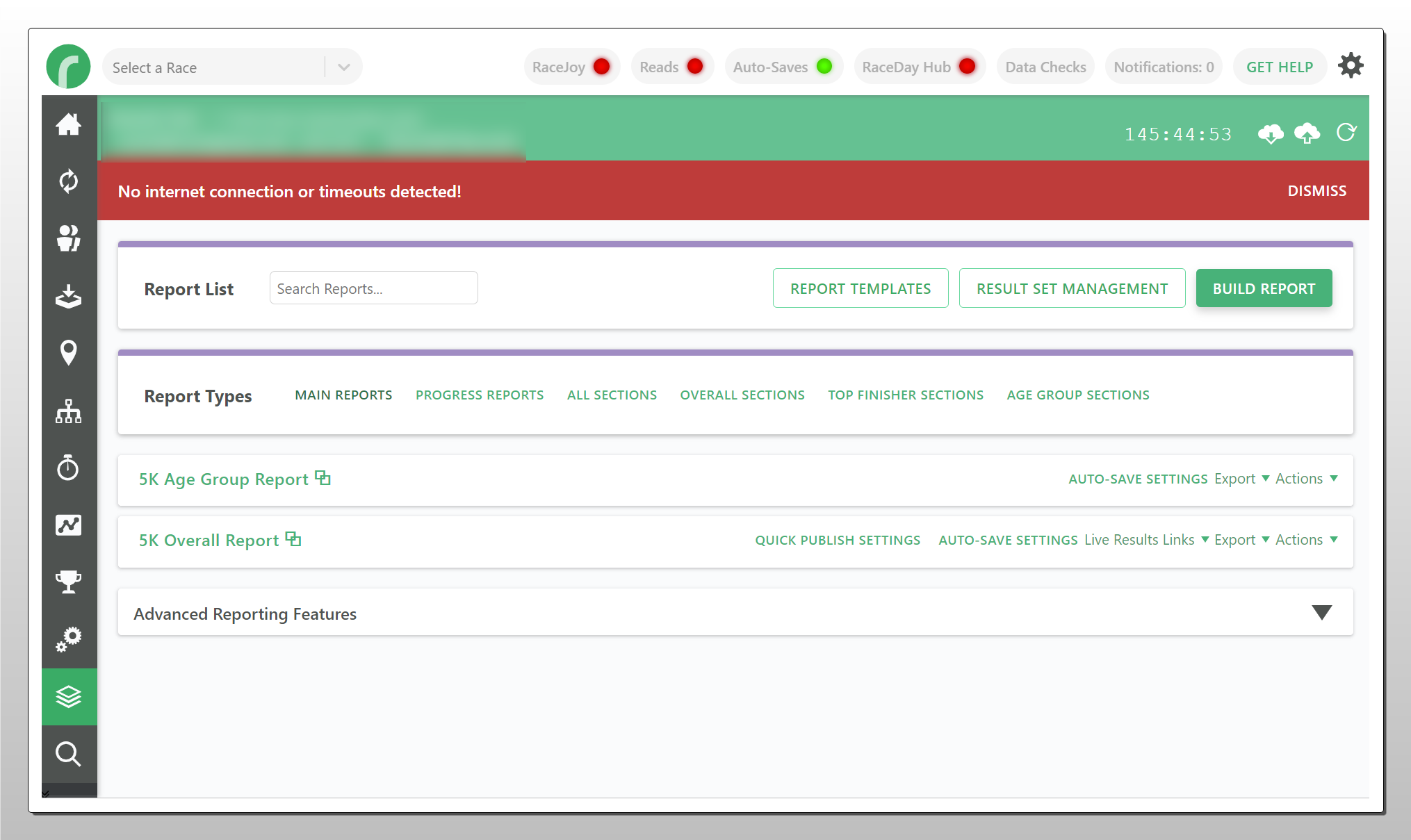Click the magnifier search sidebar icon

[68, 754]
